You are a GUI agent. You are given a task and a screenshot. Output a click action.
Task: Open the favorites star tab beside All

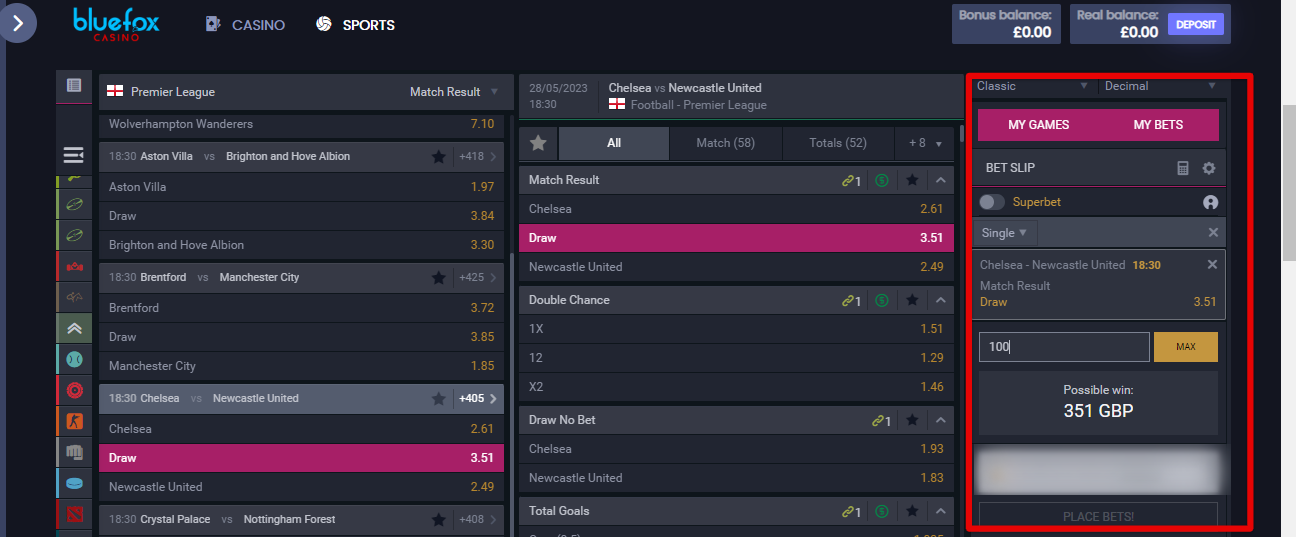tap(538, 143)
